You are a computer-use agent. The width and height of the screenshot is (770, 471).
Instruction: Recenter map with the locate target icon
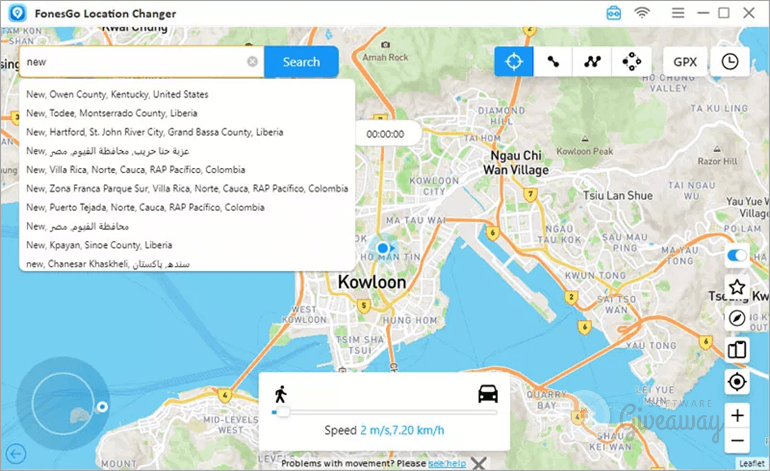pos(737,382)
